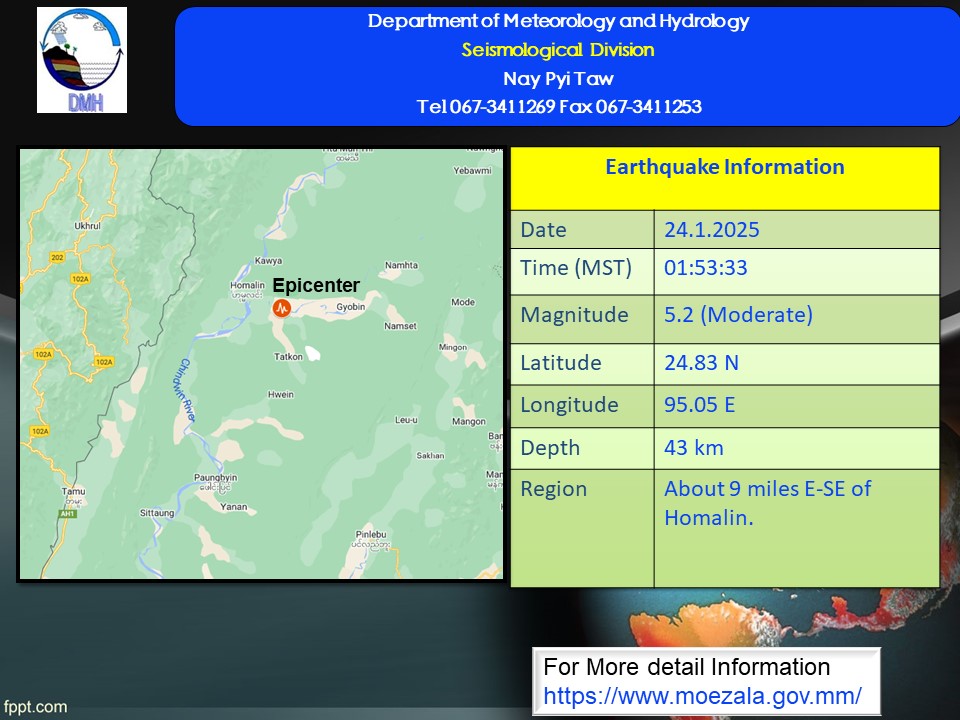960x720 pixels.
Task: Click the Pinlebu town label on the map
Action: point(371,534)
